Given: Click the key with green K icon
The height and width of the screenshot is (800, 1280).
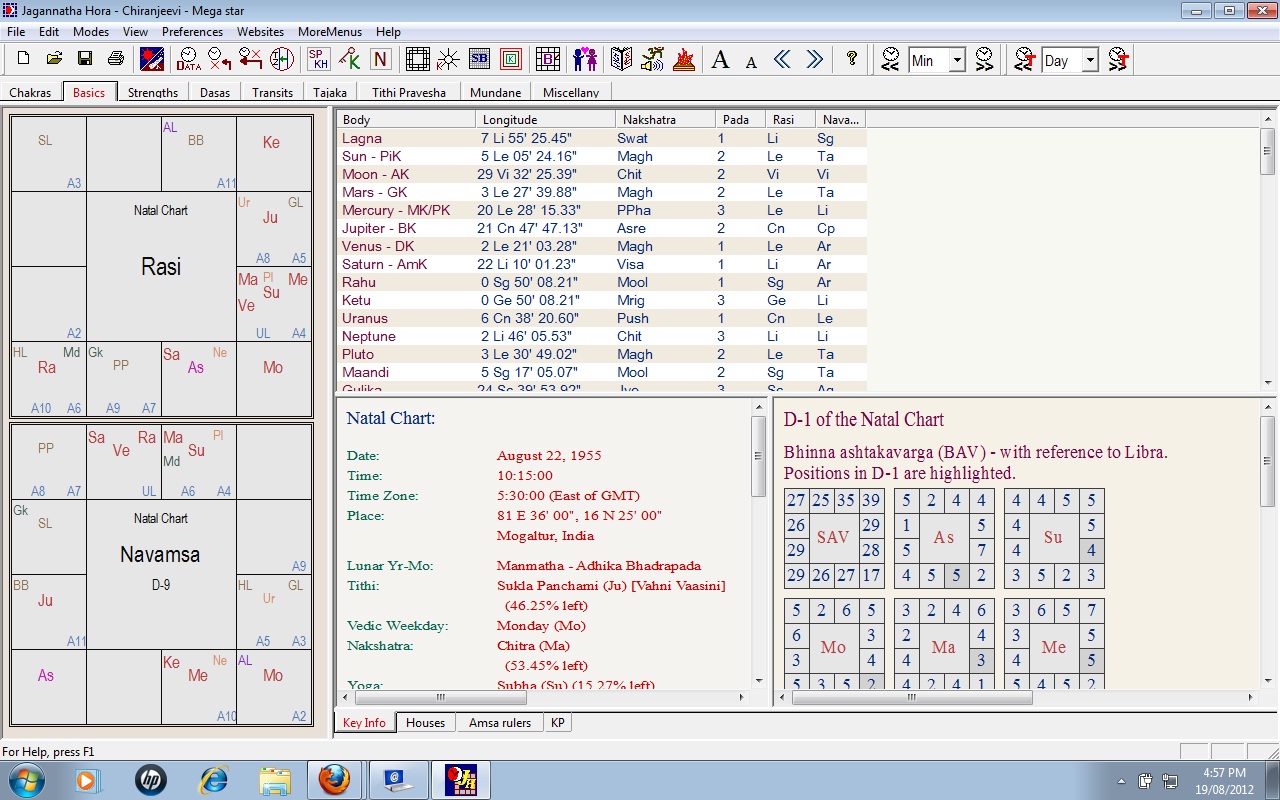Looking at the screenshot, I should (349, 59).
